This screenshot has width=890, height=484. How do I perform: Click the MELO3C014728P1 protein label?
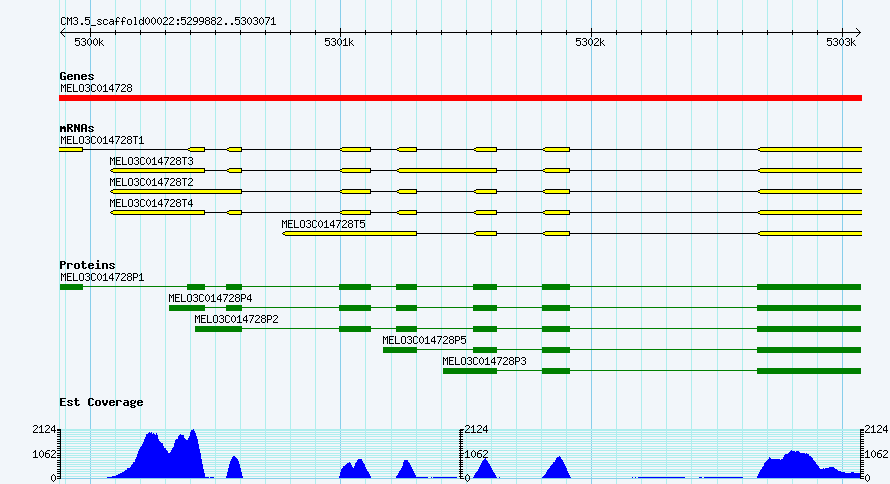click(102, 277)
